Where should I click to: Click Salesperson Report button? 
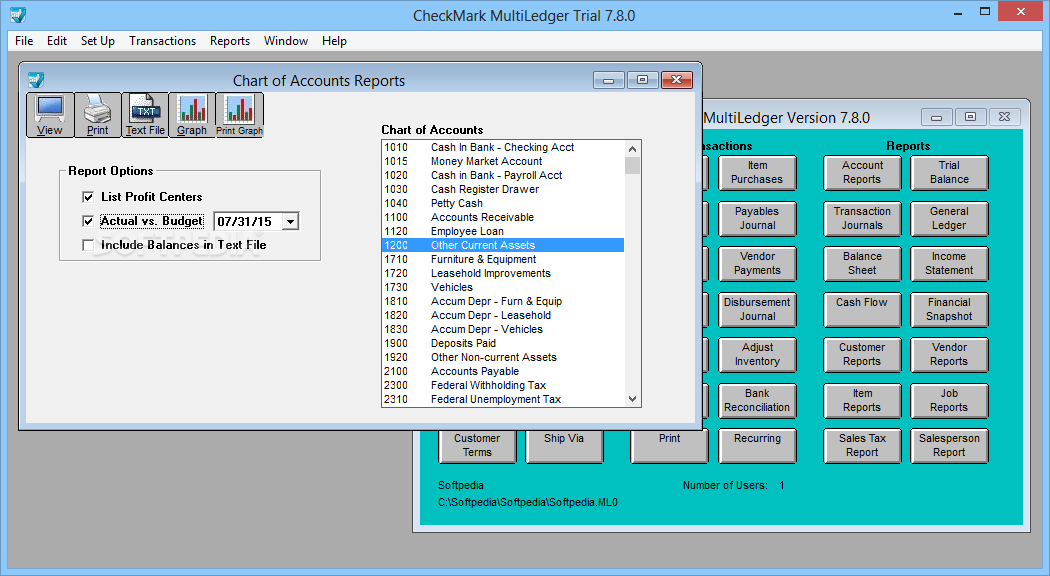click(950, 446)
